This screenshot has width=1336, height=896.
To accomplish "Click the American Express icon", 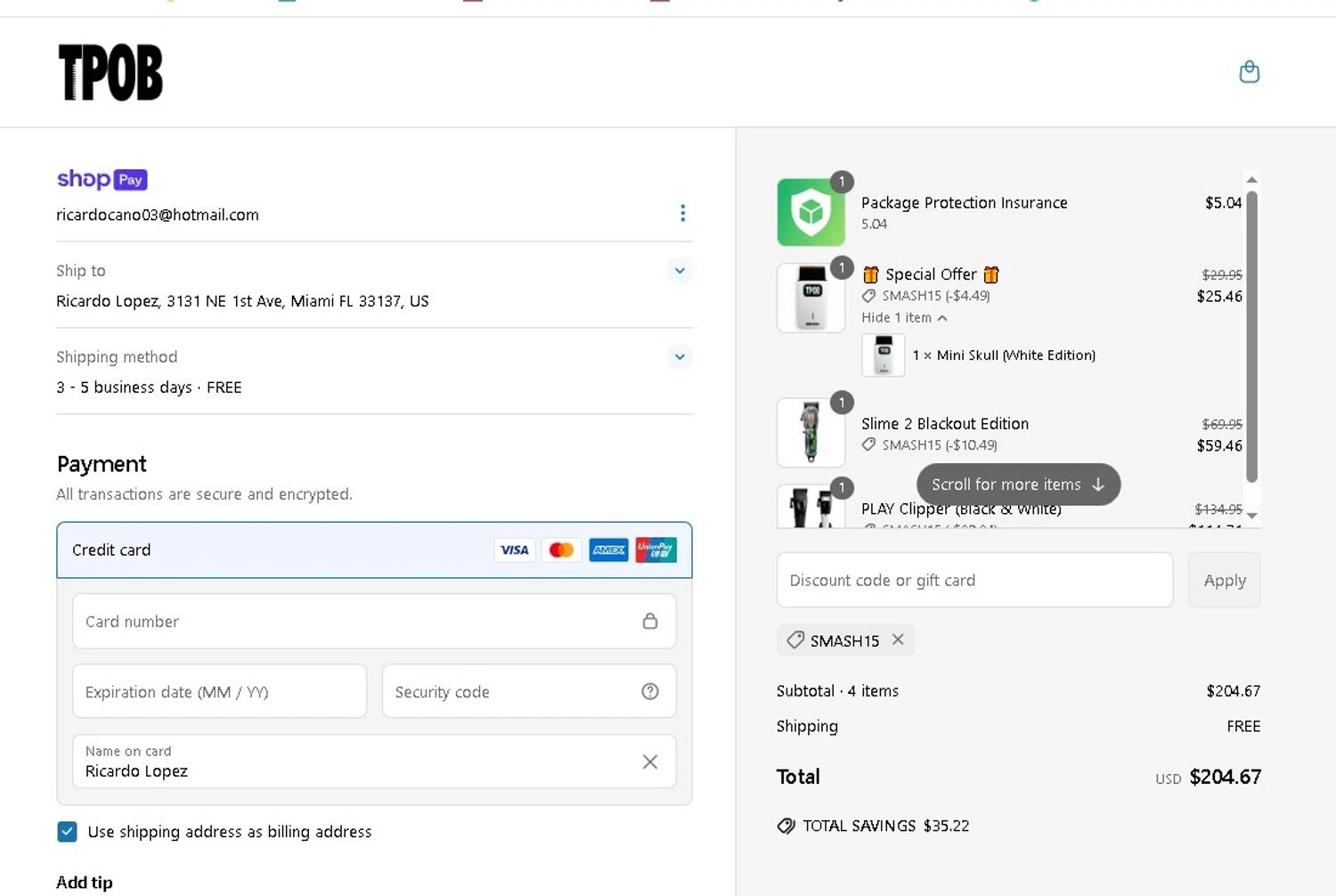I will coord(608,550).
